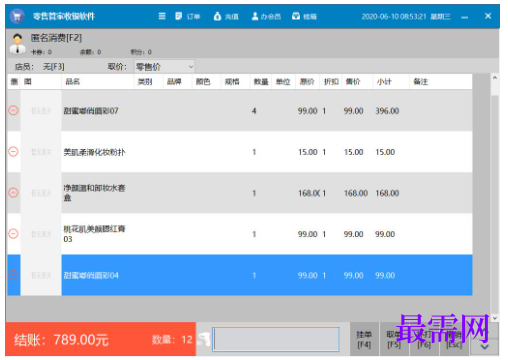Click the 折扣 column header

pos(331,82)
